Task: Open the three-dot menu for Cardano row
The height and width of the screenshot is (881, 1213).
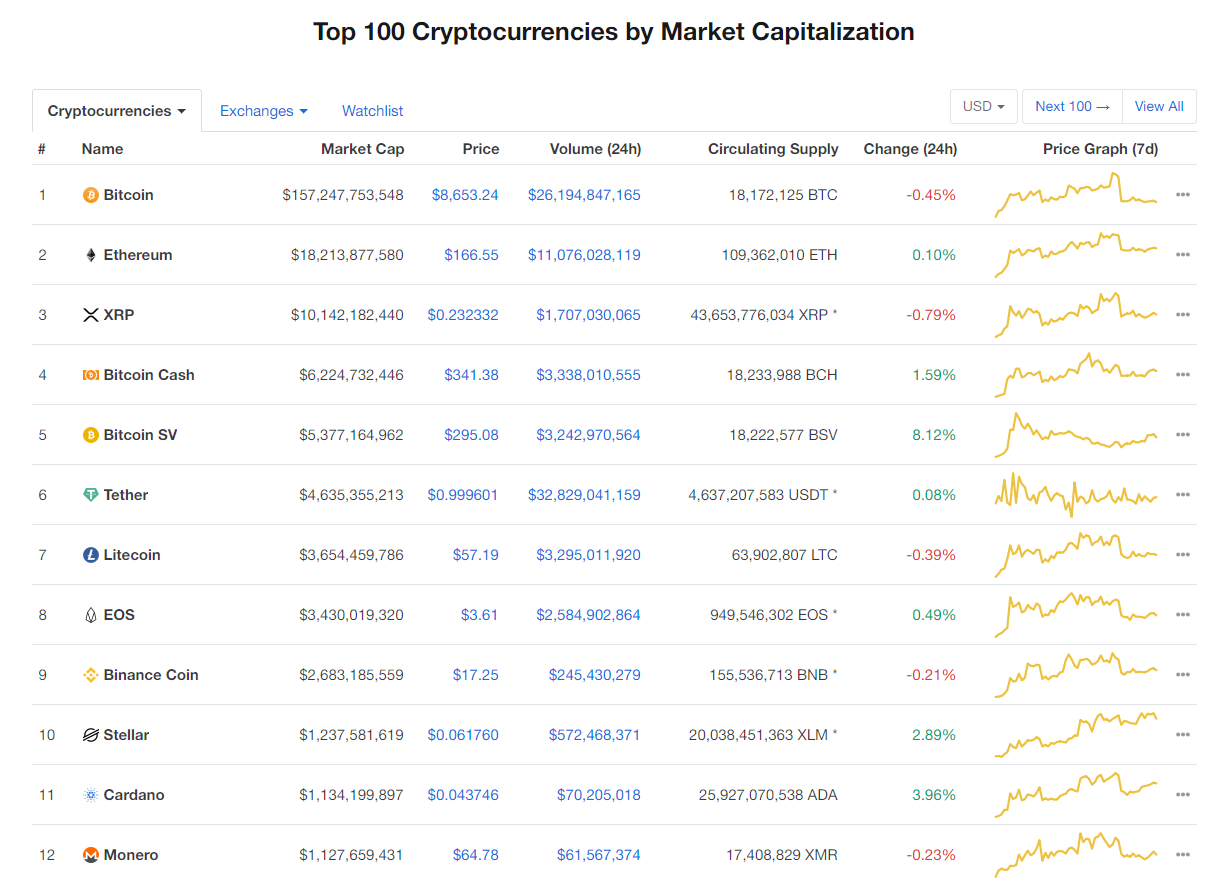Action: (1183, 795)
